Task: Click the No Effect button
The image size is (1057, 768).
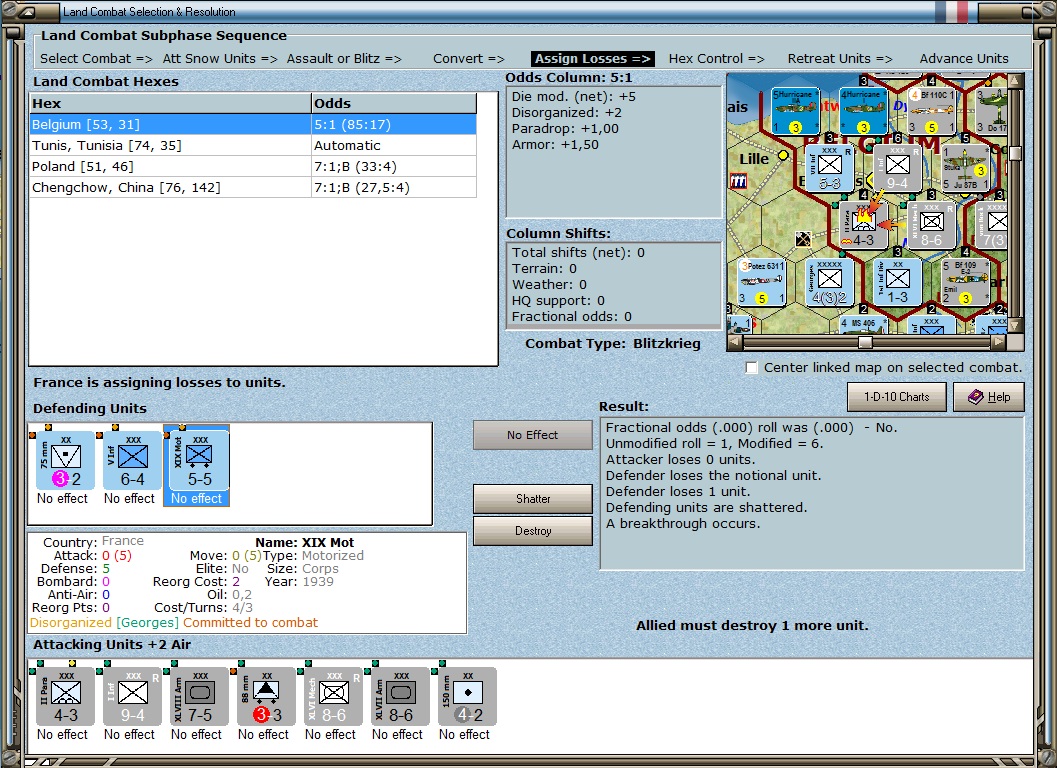Action: pyautogui.click(x=533, y=435)
